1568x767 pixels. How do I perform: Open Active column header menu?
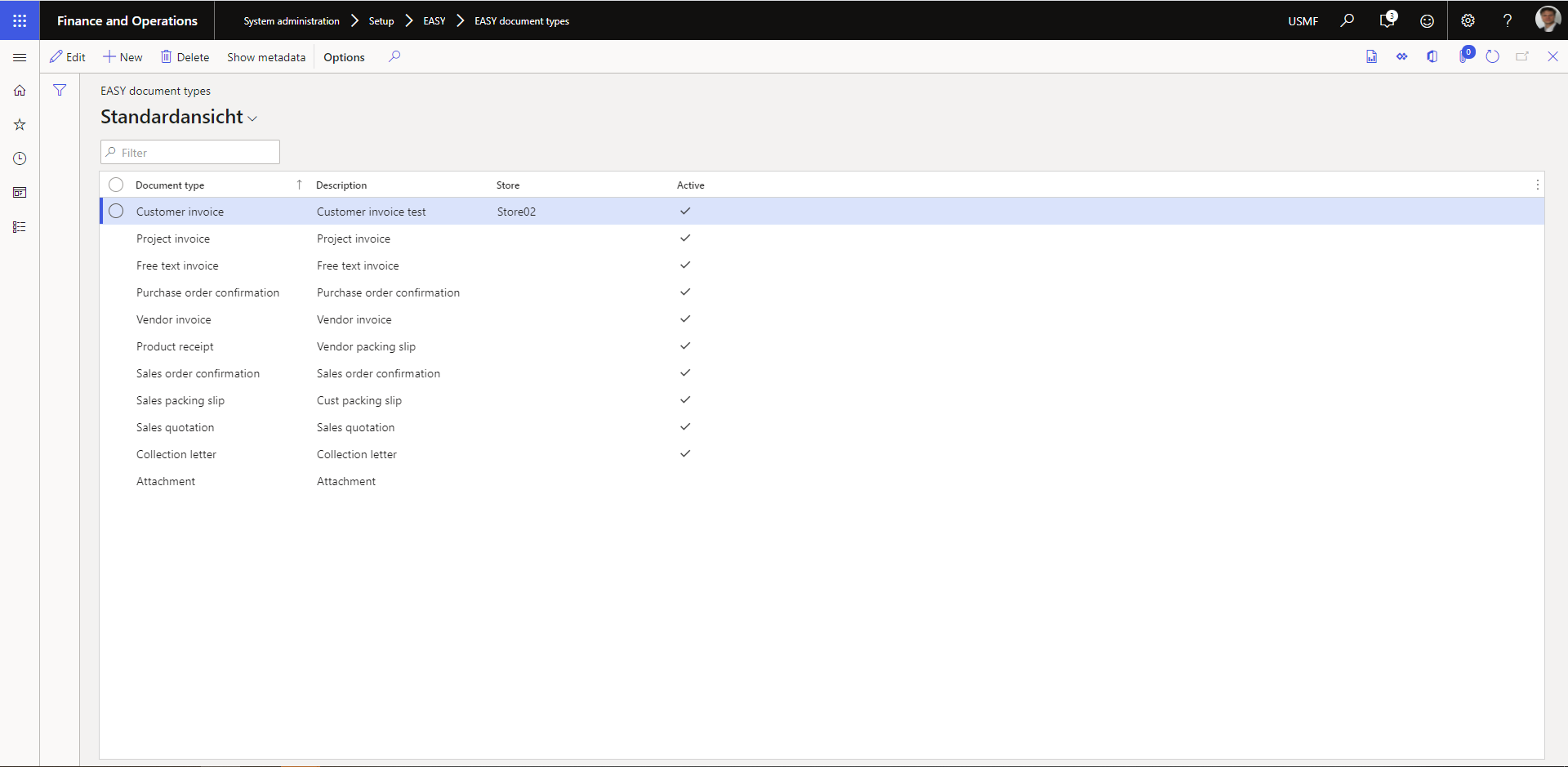coord(690,185)
